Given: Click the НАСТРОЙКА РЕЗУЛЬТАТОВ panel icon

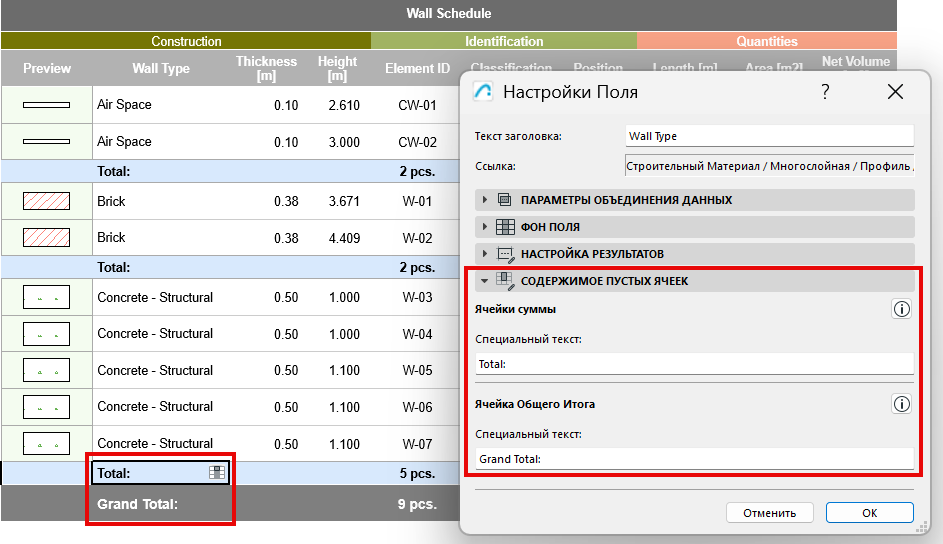Looking at the screenshot, I should (505, 254).
